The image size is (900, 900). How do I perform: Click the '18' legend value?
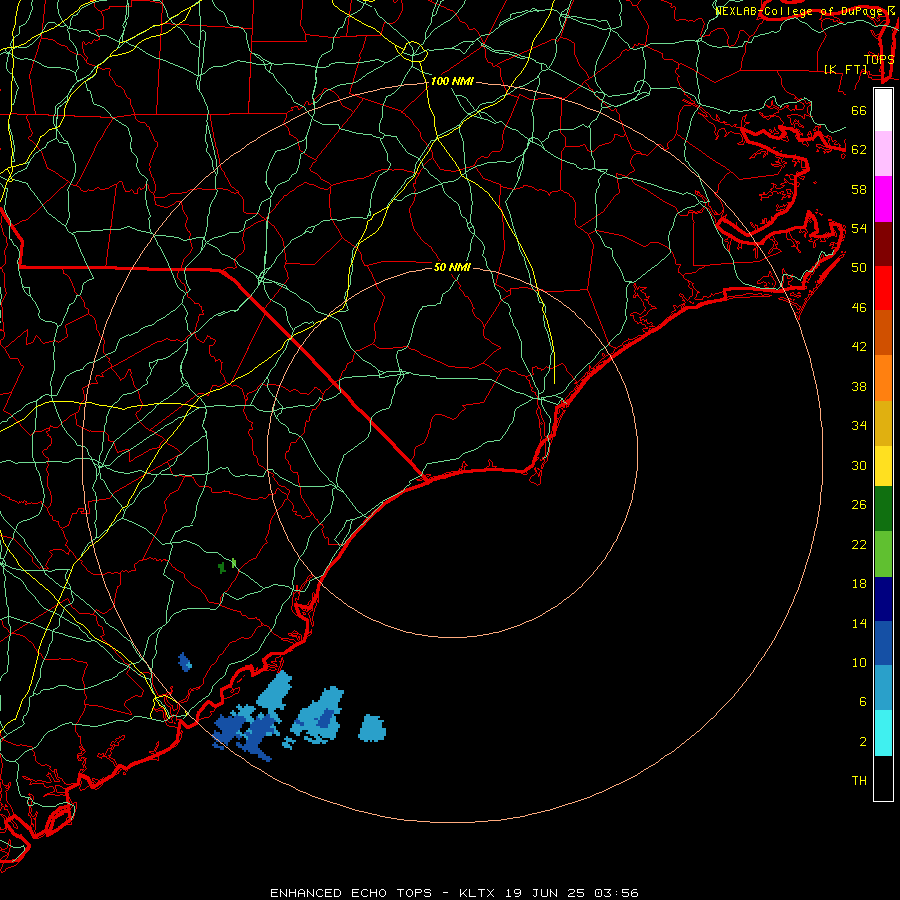[x=859, y=584]
